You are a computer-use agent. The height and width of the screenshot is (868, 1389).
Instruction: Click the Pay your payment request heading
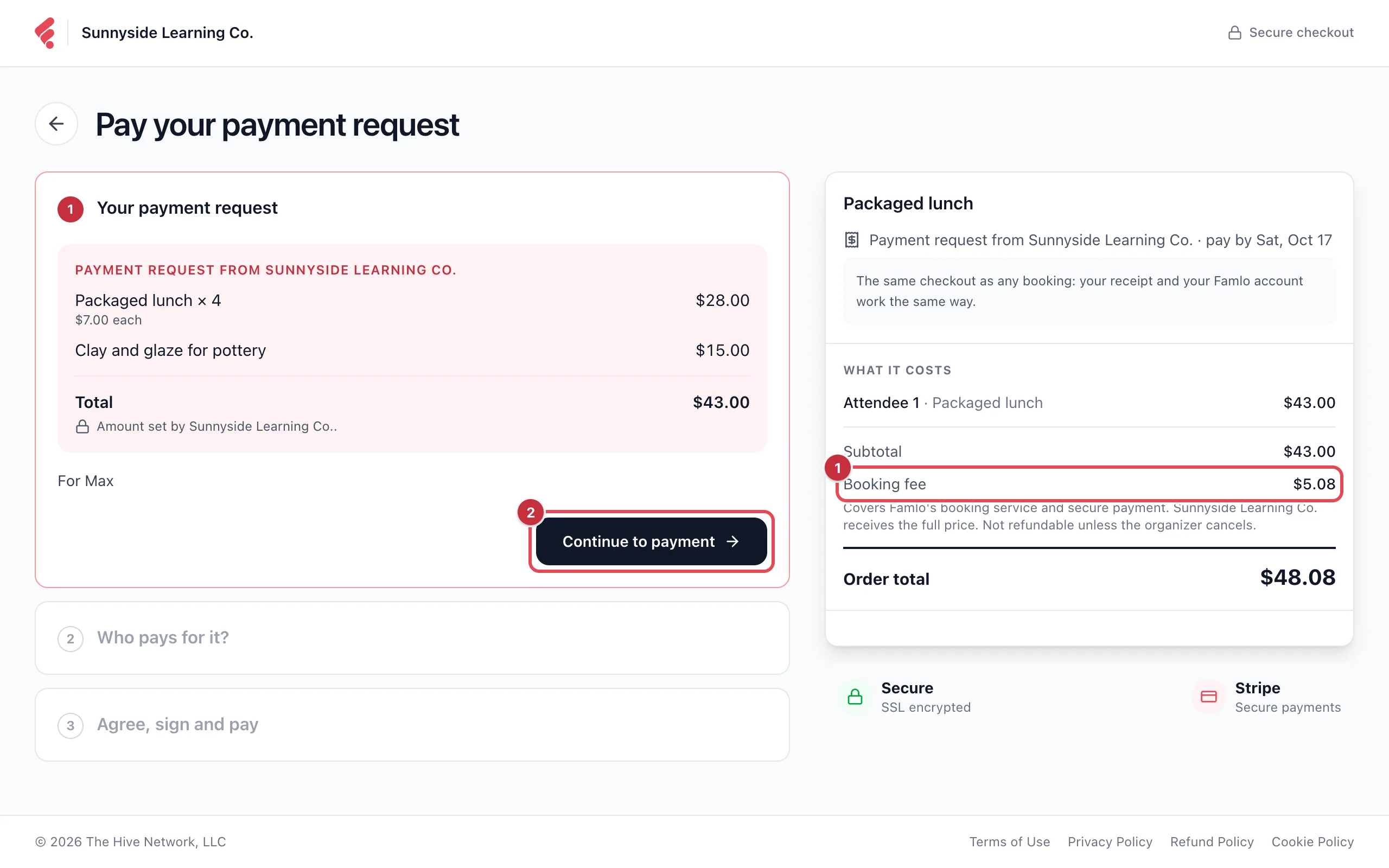click(x=277, y=125)
